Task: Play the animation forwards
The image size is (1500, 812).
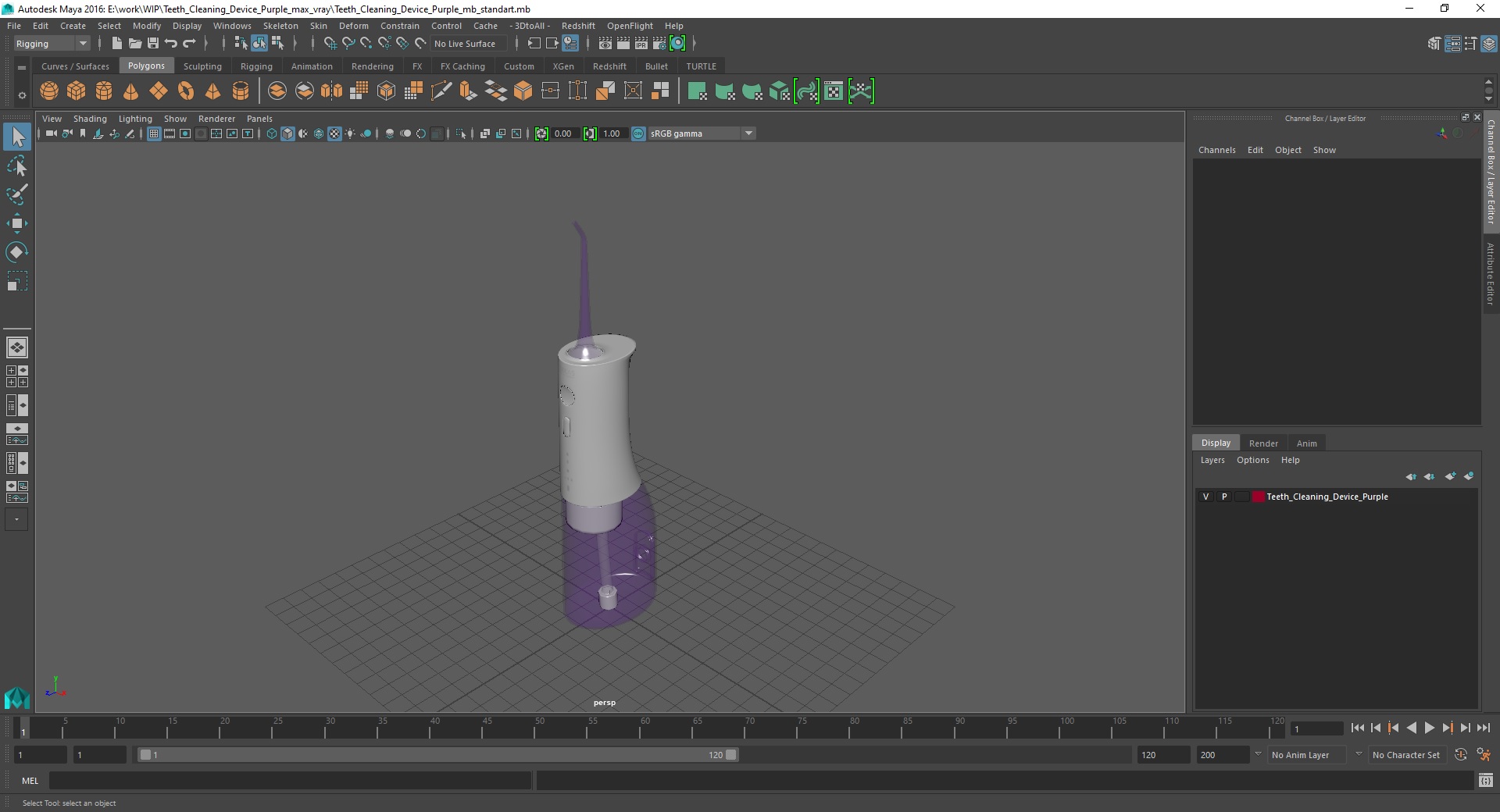Action: pos(1429,728)
